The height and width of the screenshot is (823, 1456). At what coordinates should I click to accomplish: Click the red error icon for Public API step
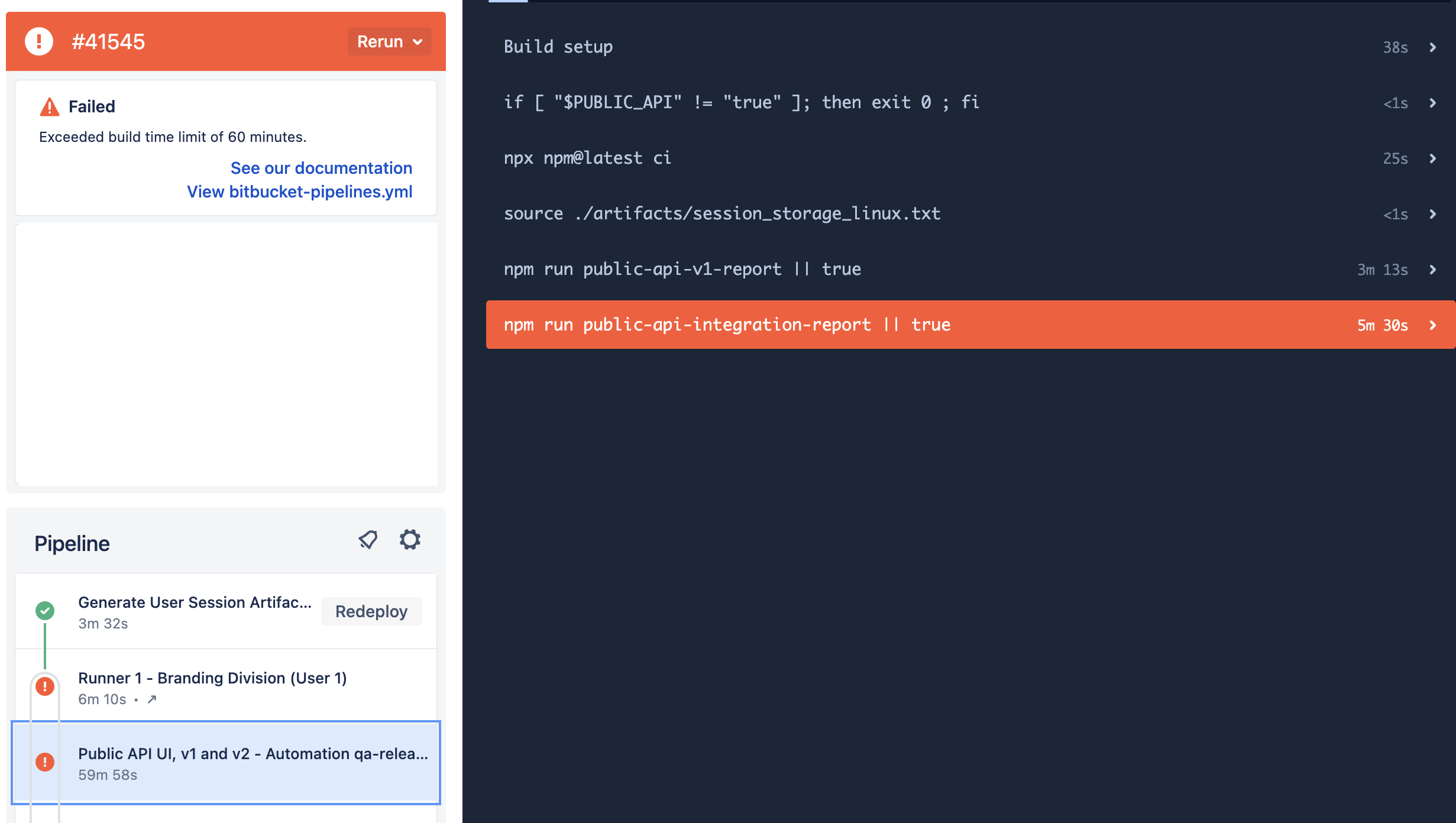point(45,762)
